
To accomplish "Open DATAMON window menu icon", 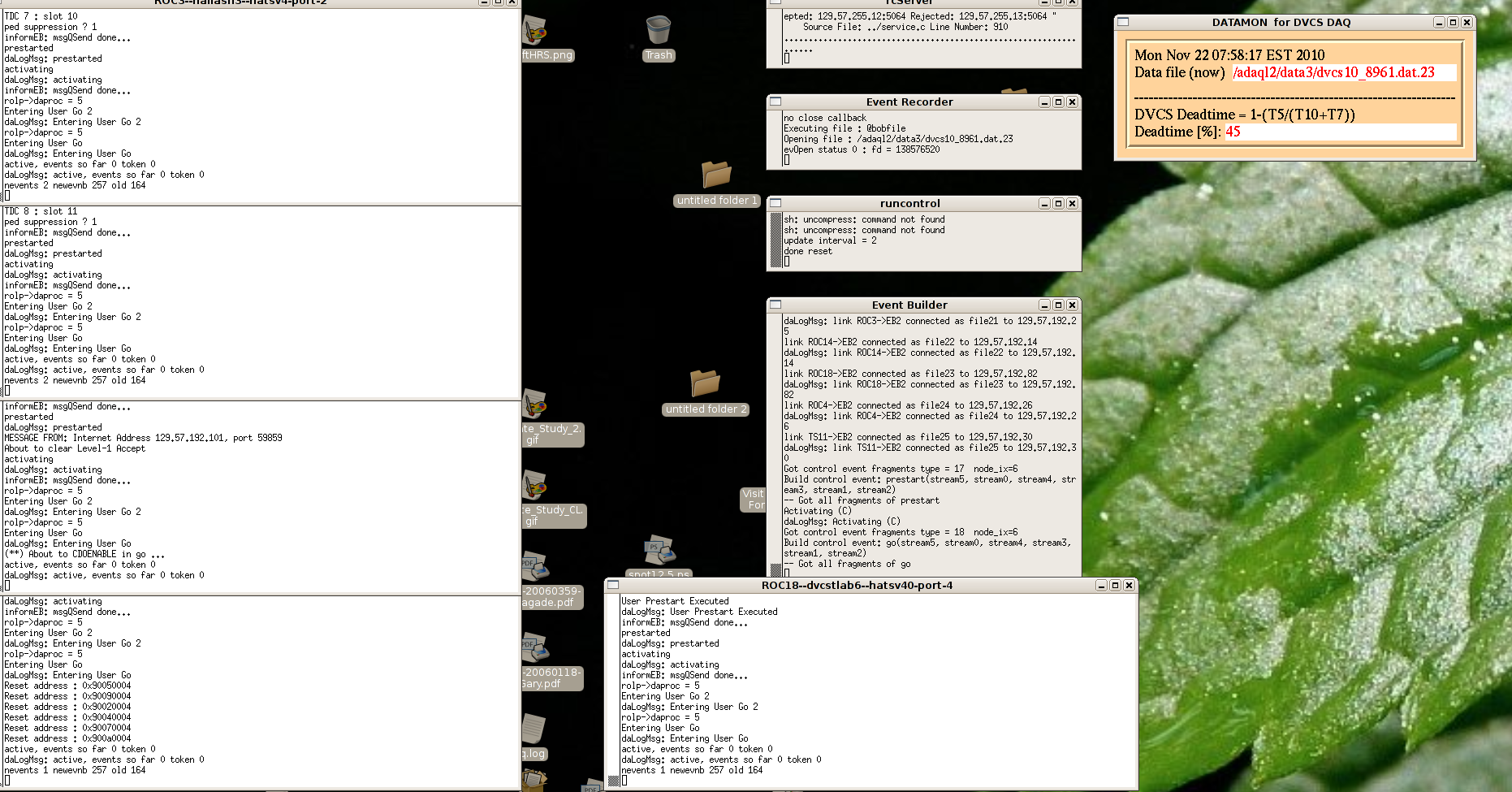I will [1123, 22].
